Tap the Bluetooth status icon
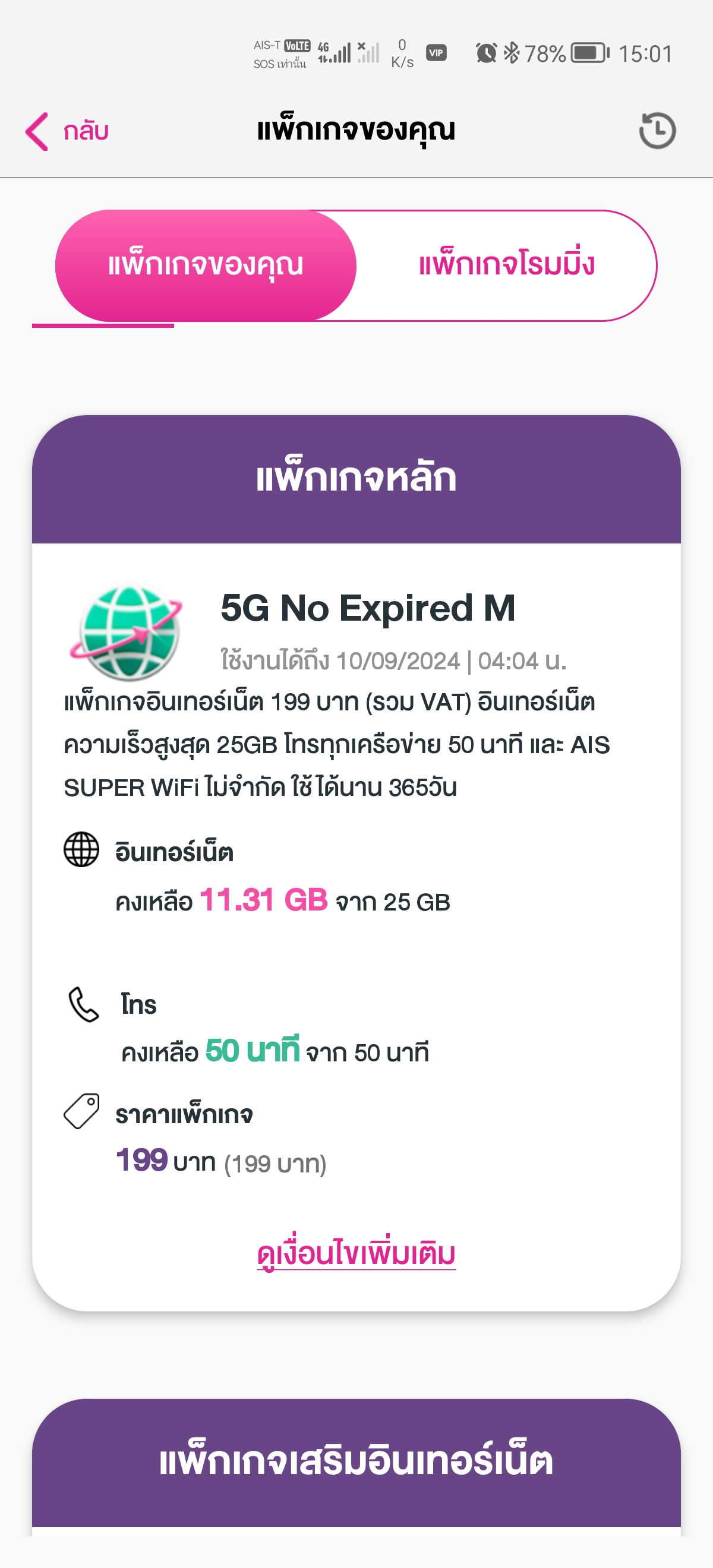Viewport: 713px width, 1568px height. [512, 53]
